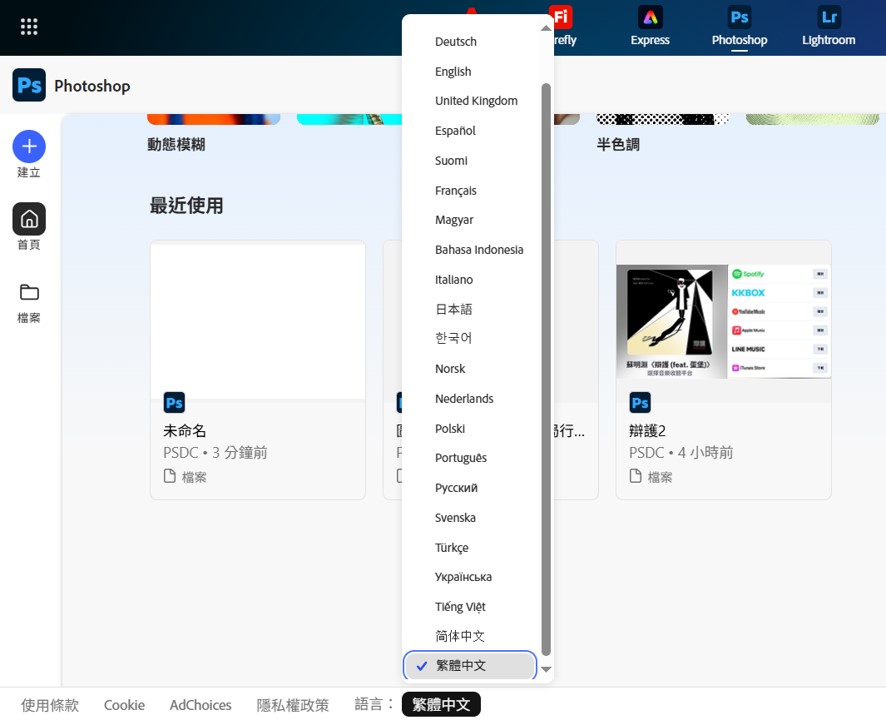Click the 繁體中文 language selector button
Viewport: 886px width, 720px height.
(441, 705)
